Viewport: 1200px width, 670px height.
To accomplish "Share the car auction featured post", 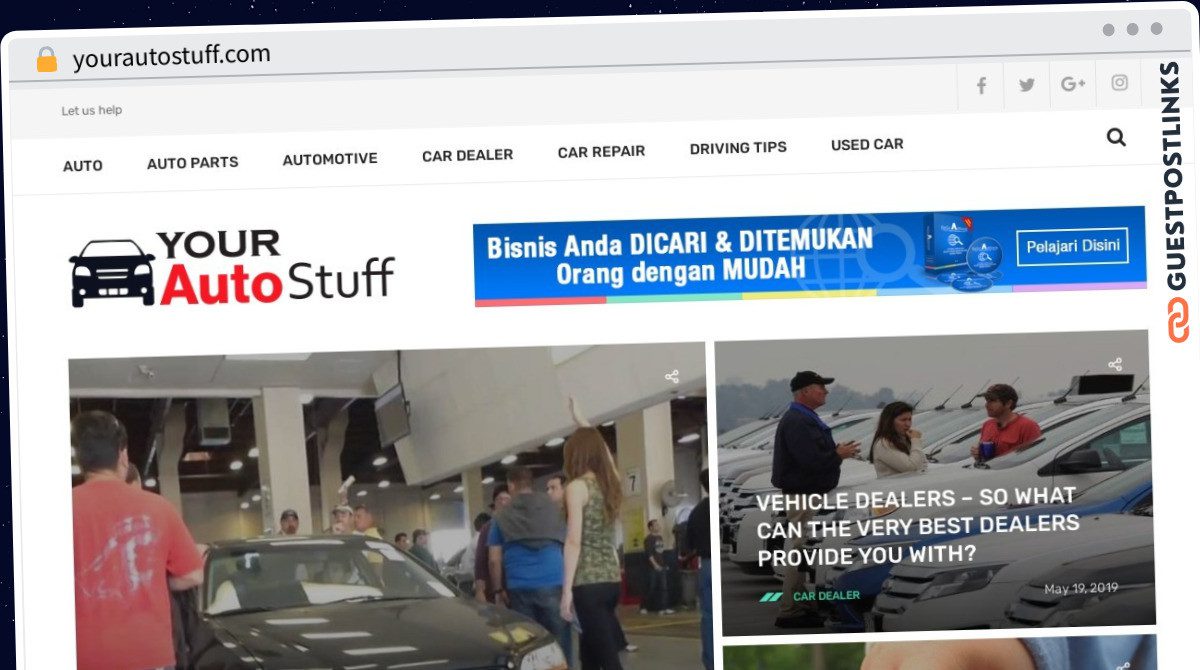I will click(672, 377).
